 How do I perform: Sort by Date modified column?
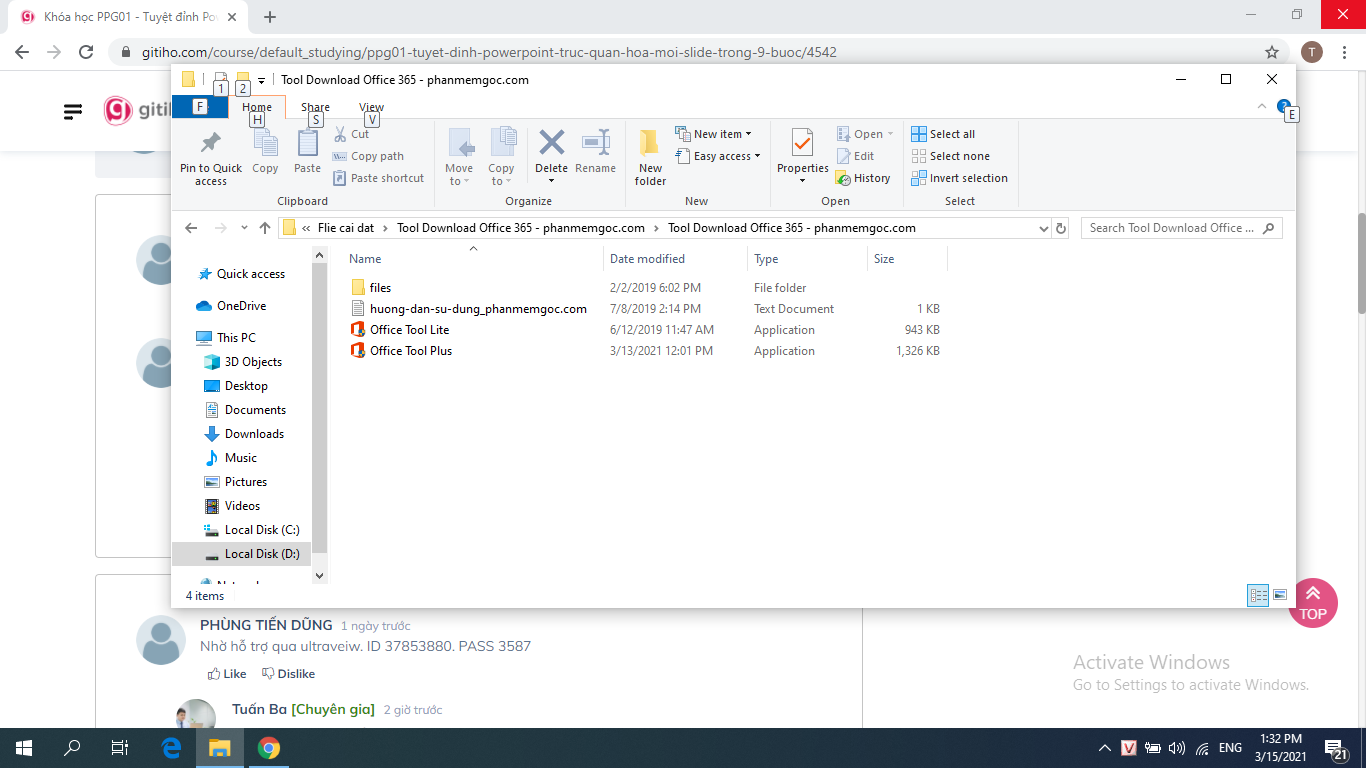pyautogui.click(x=675, y=259)
